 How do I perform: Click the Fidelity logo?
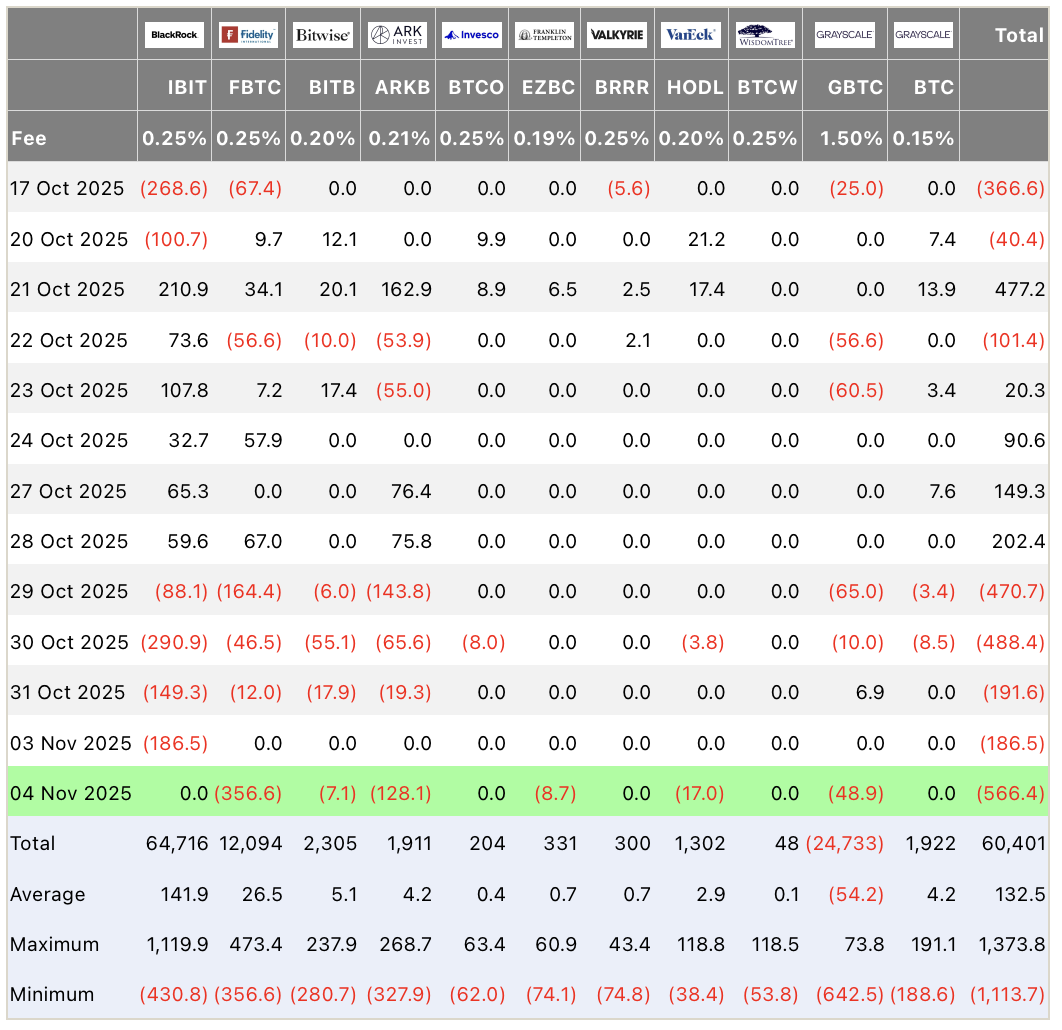(x=248, y=35)
